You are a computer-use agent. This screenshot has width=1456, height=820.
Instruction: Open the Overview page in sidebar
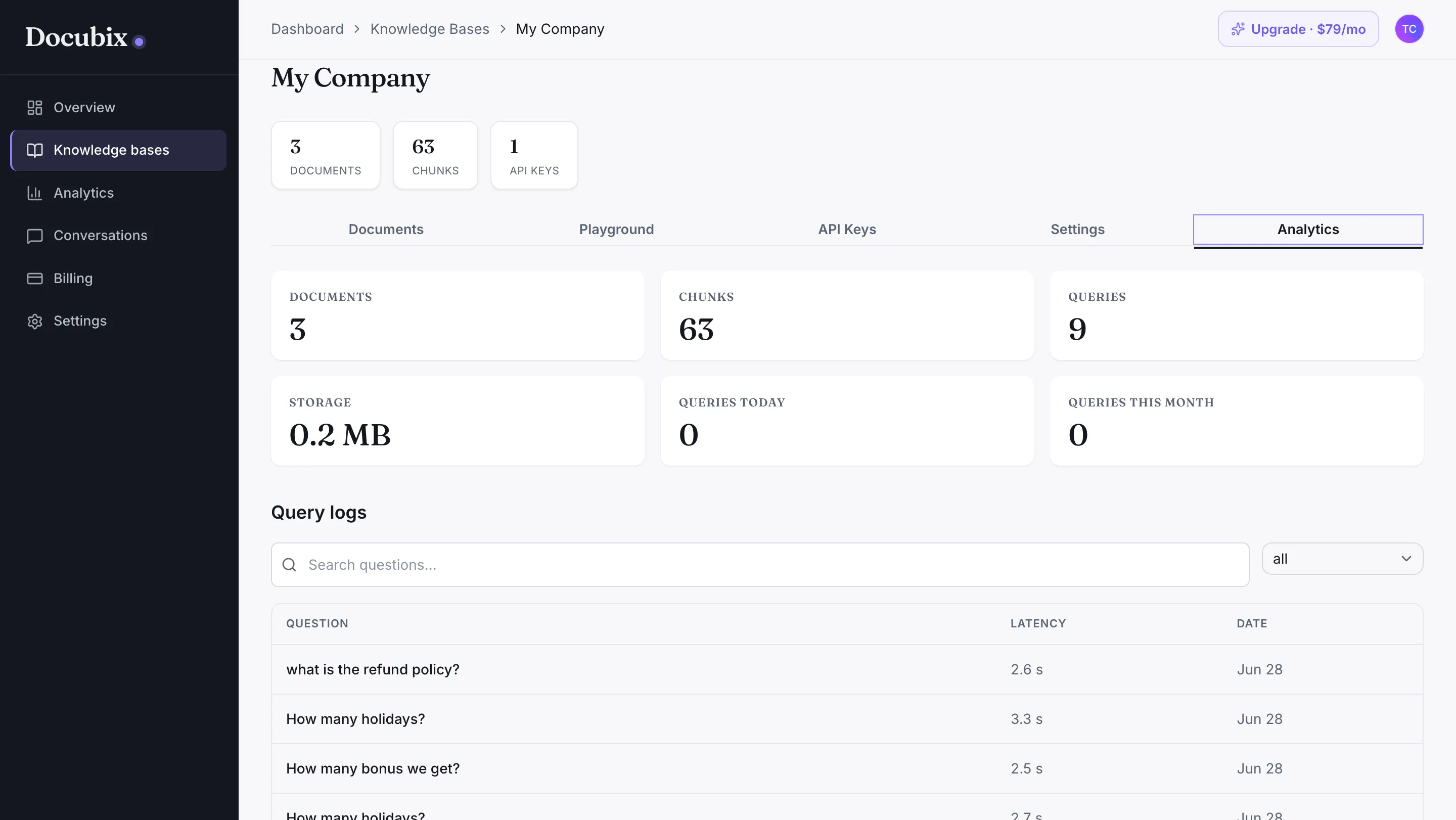click(119, 107)
